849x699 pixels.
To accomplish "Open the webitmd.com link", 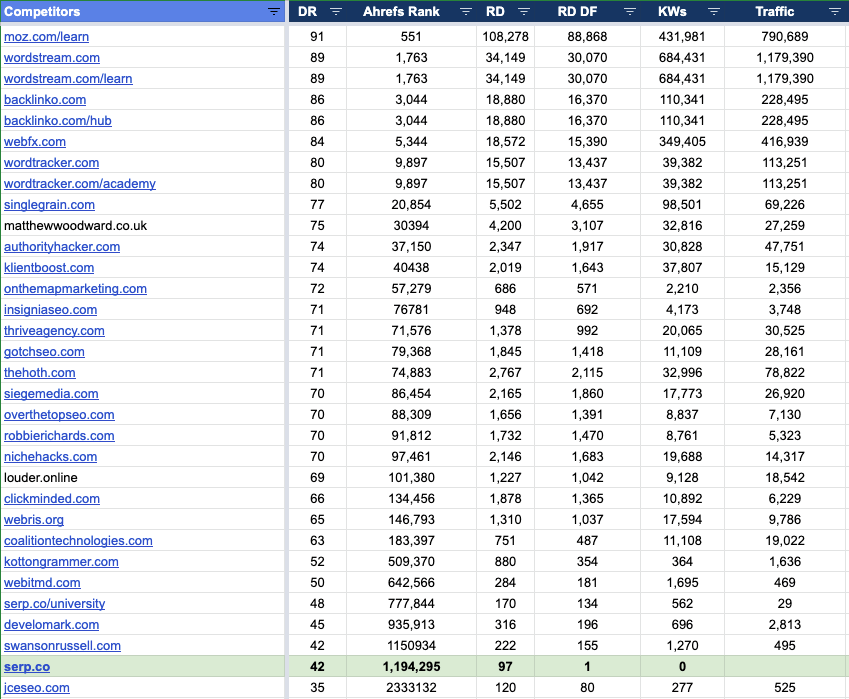I will pyautogui.click(x=42, y=583).
